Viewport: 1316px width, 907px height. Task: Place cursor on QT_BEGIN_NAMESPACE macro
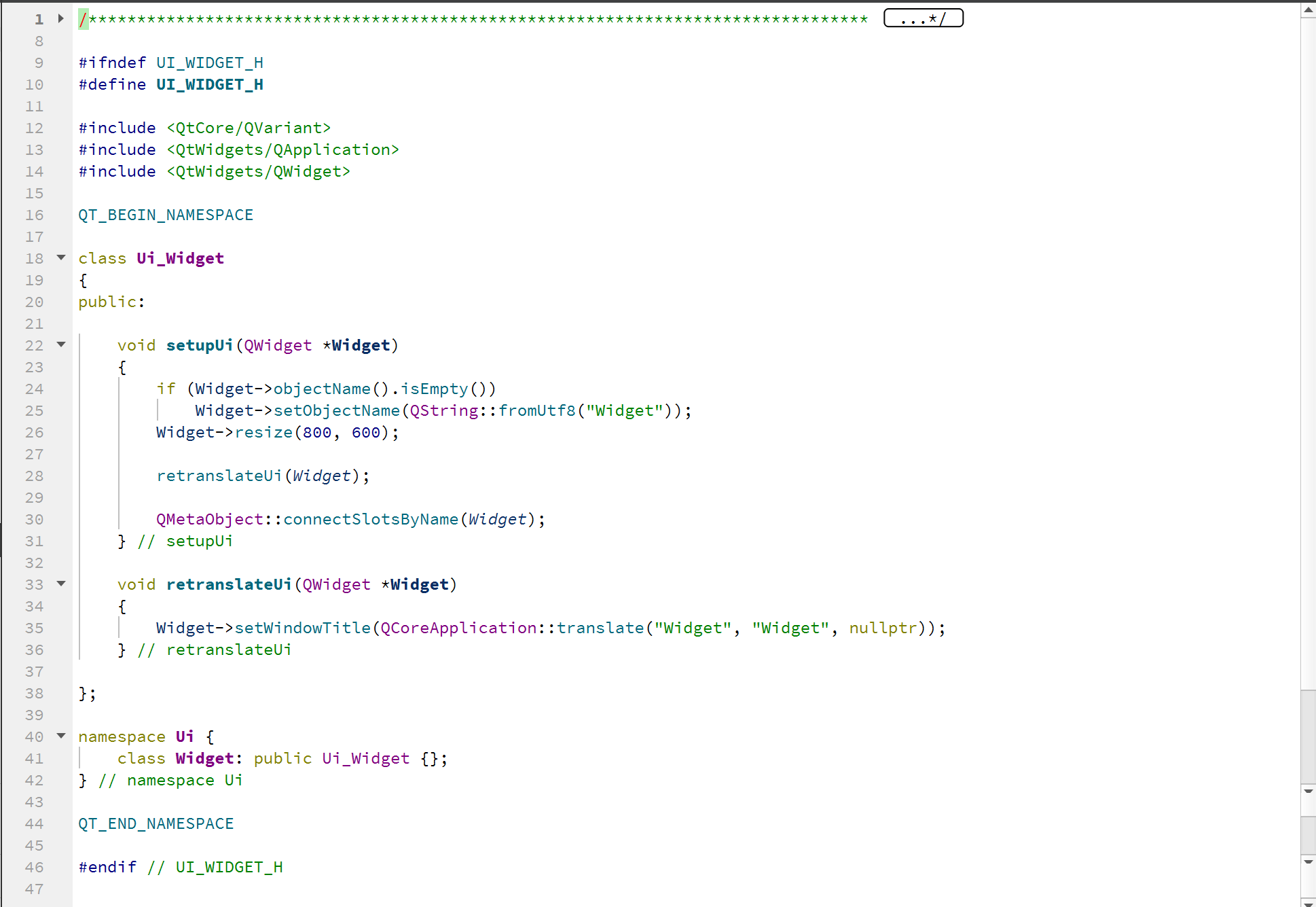click(166, 215)
